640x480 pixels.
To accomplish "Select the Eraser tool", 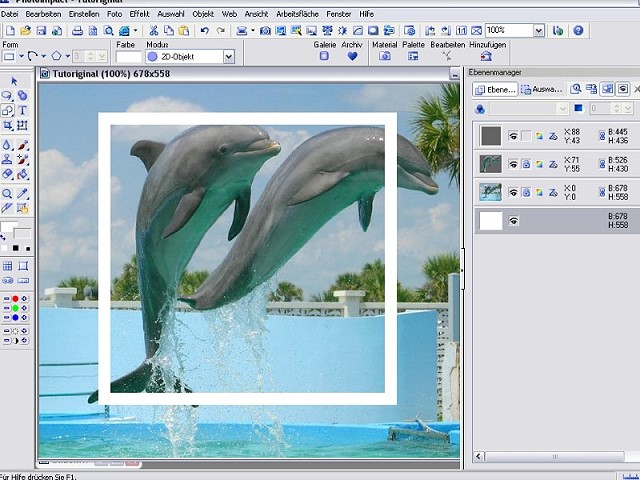I will pos(7,174).
